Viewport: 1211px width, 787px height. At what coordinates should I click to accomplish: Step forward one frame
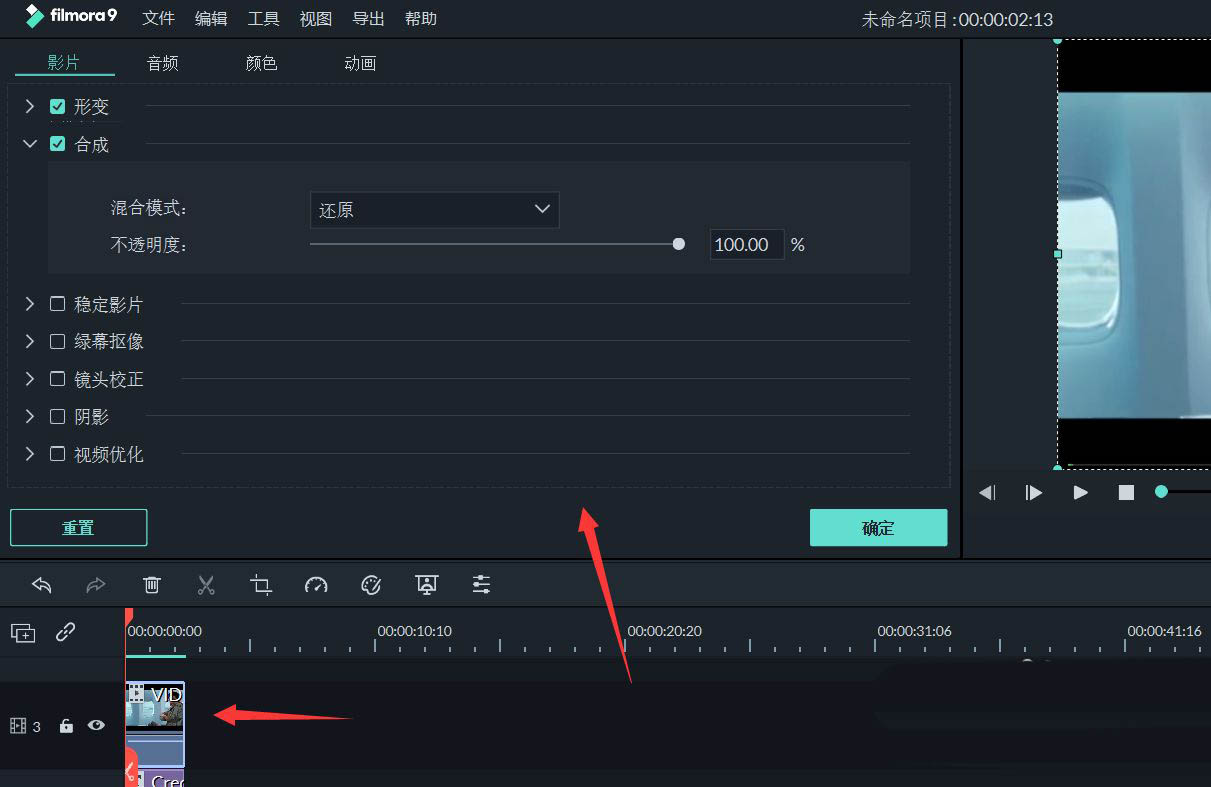click(x=1034, y=493)
